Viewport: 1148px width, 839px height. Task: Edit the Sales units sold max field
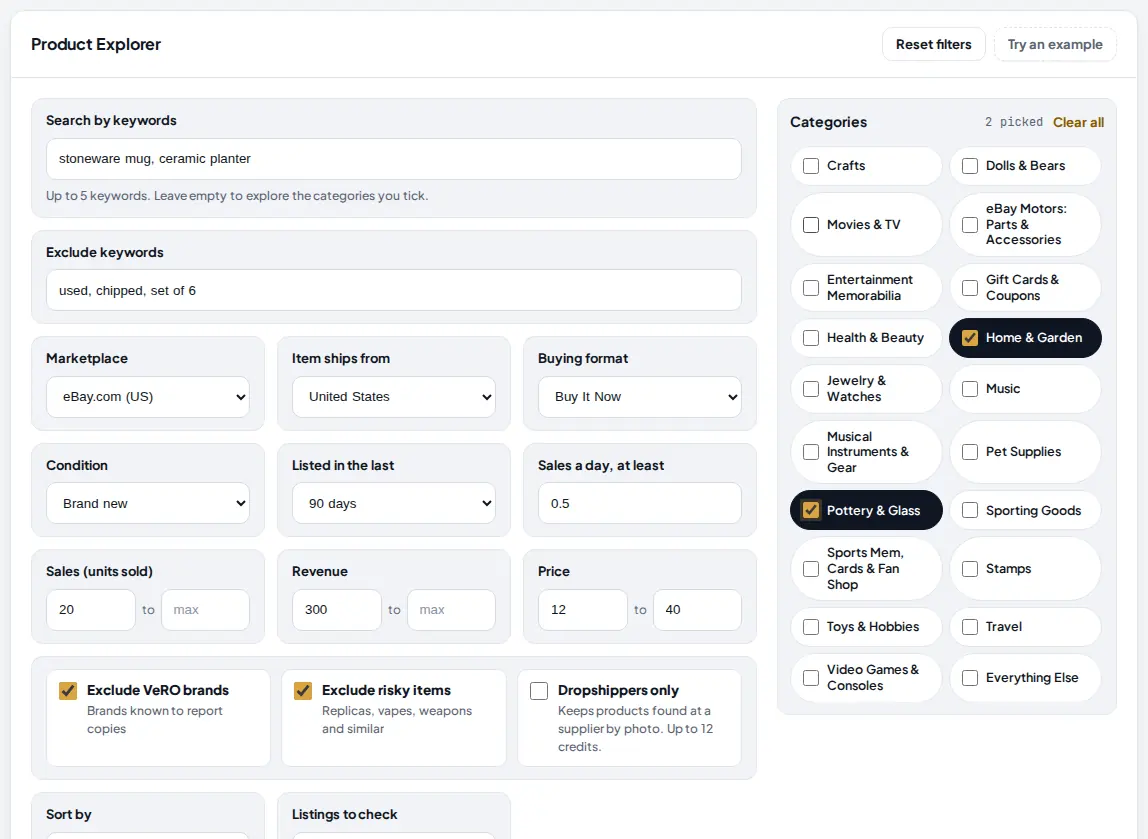click(205, 610)
